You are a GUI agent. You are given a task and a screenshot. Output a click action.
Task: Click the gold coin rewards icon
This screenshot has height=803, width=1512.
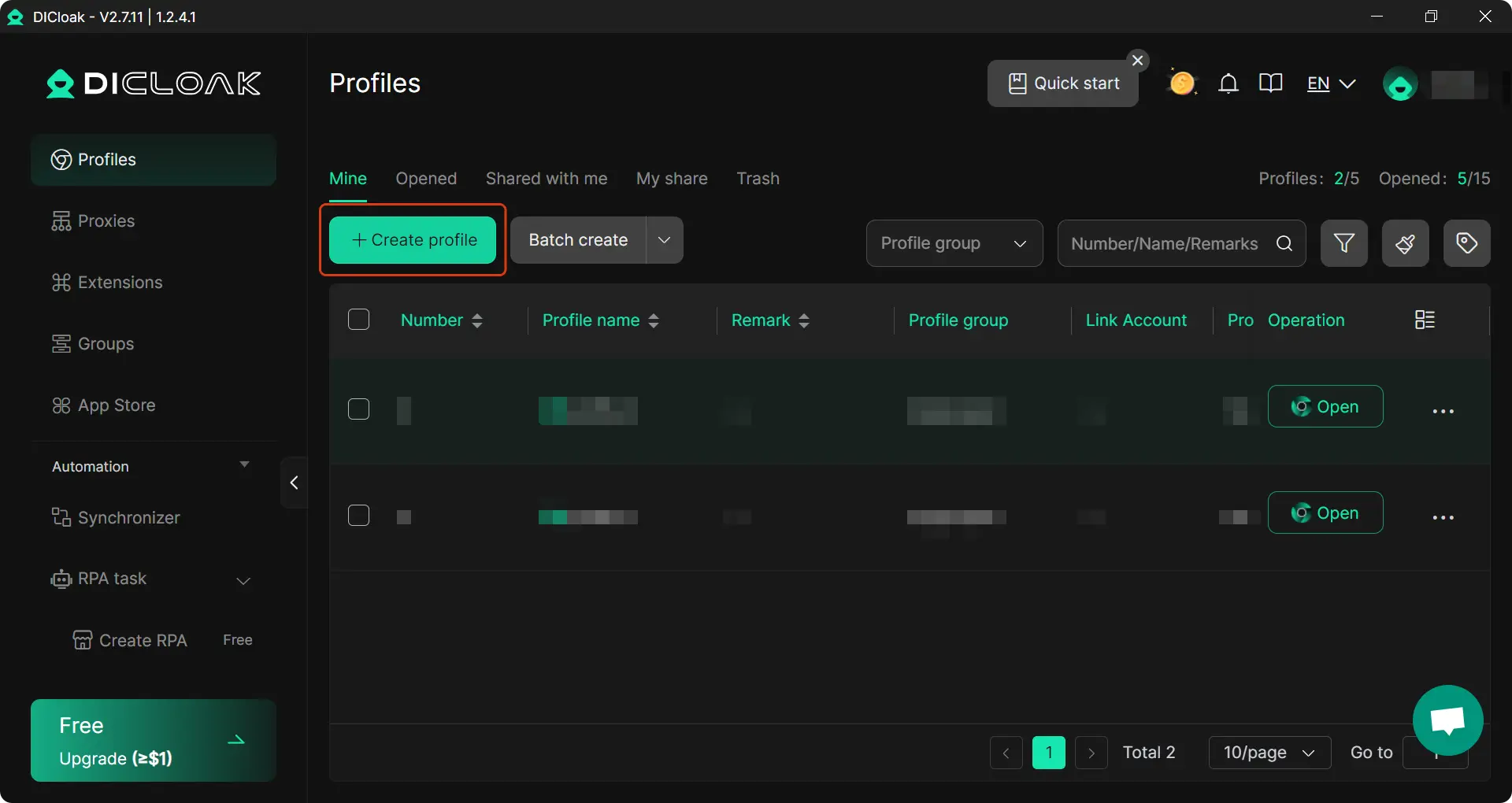point(1181,83)
